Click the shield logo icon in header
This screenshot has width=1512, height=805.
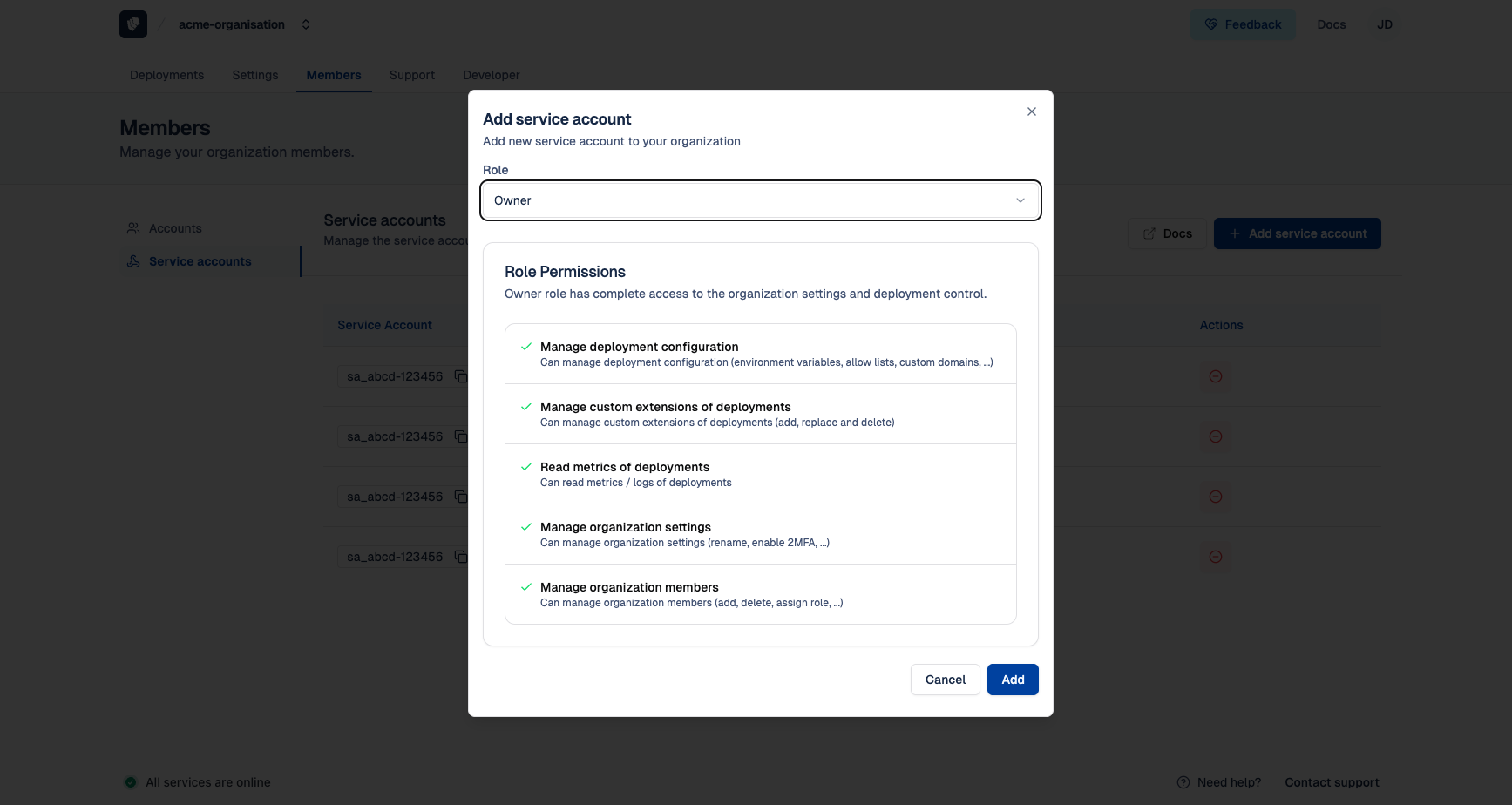coord(133,24)
